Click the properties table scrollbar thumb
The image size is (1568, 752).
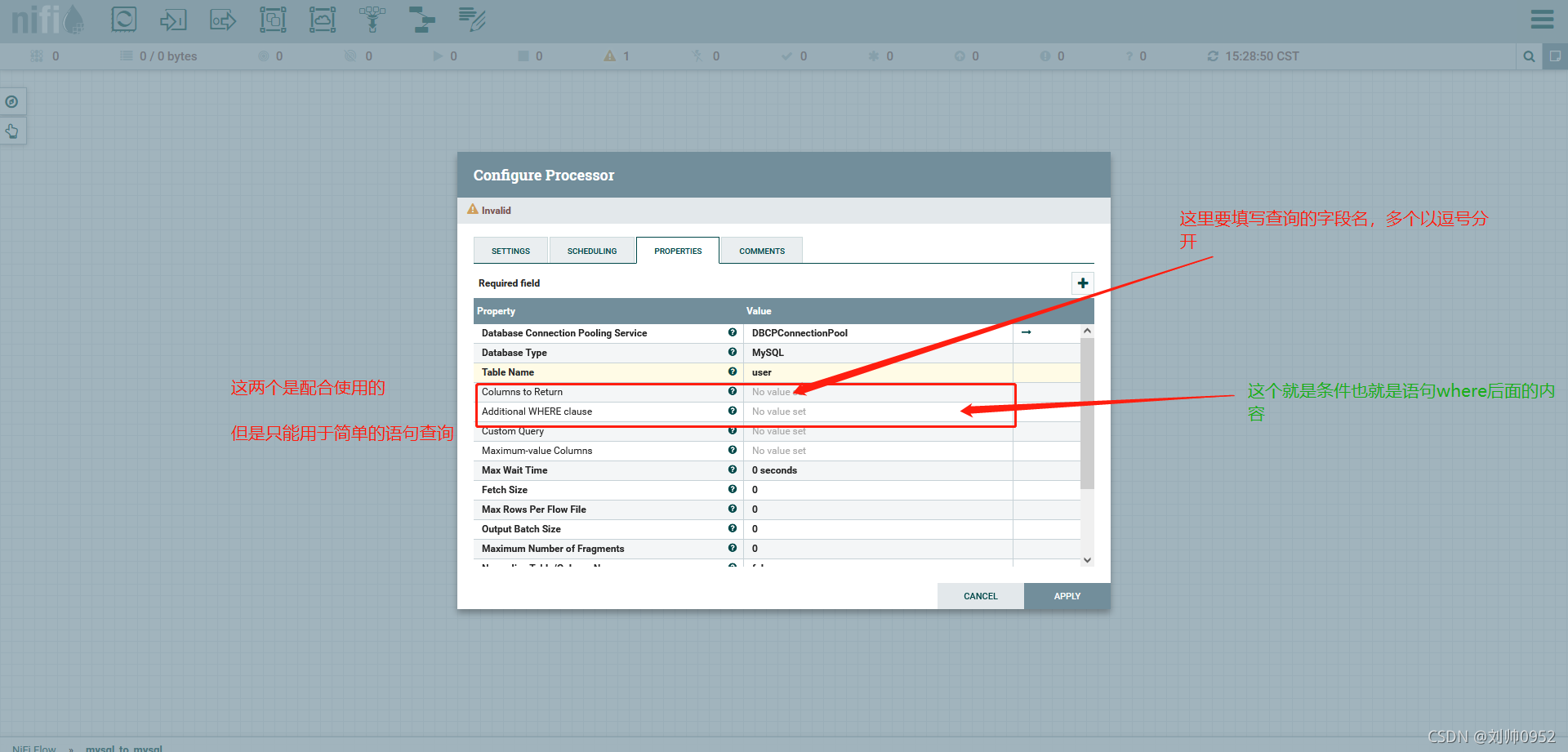pyautogui.click(x=1087, y=413)
